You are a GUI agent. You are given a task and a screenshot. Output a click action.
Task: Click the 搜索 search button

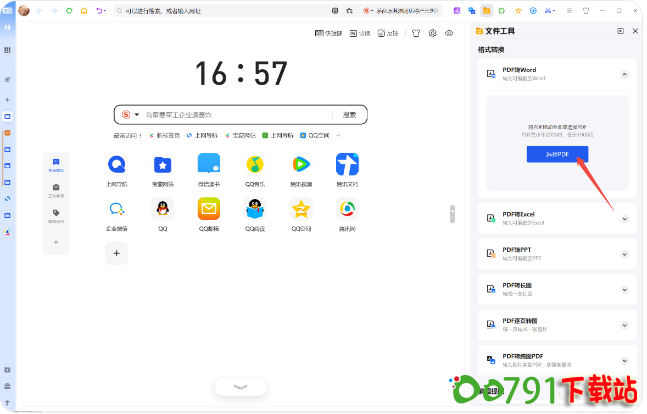click(x=349, y=115)
